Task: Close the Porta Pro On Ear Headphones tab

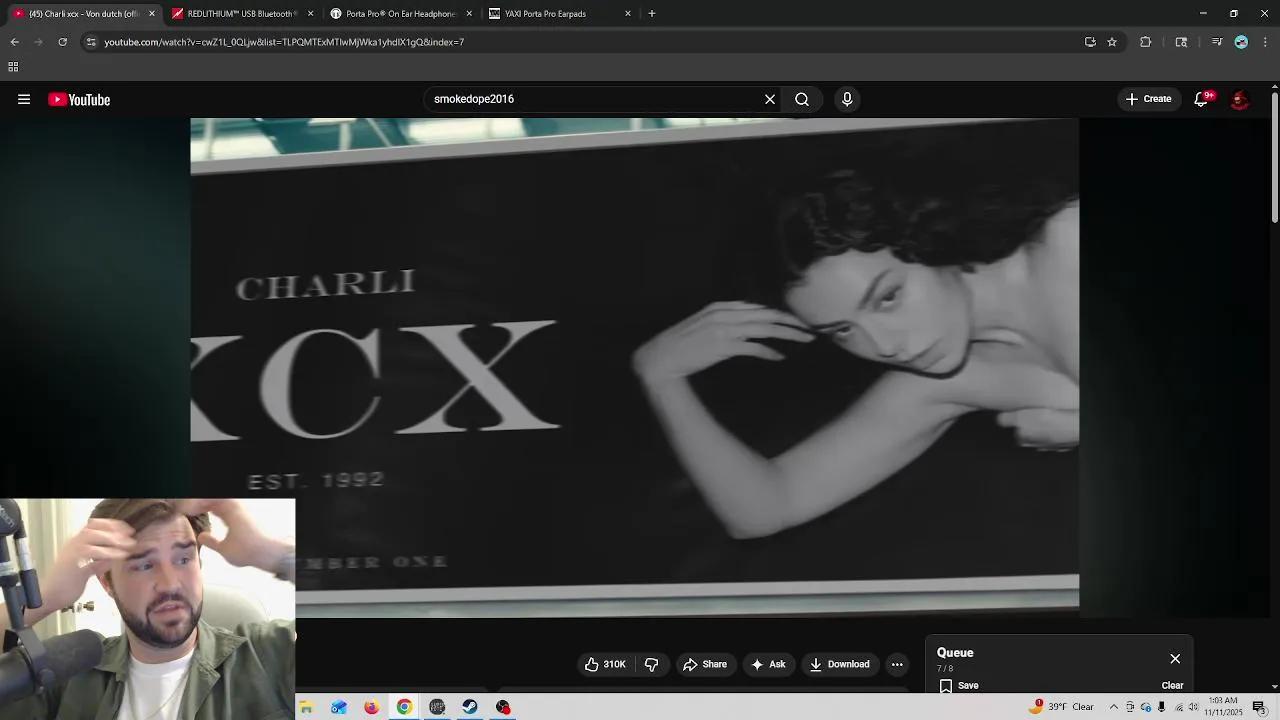Action: tap(469, 14)
